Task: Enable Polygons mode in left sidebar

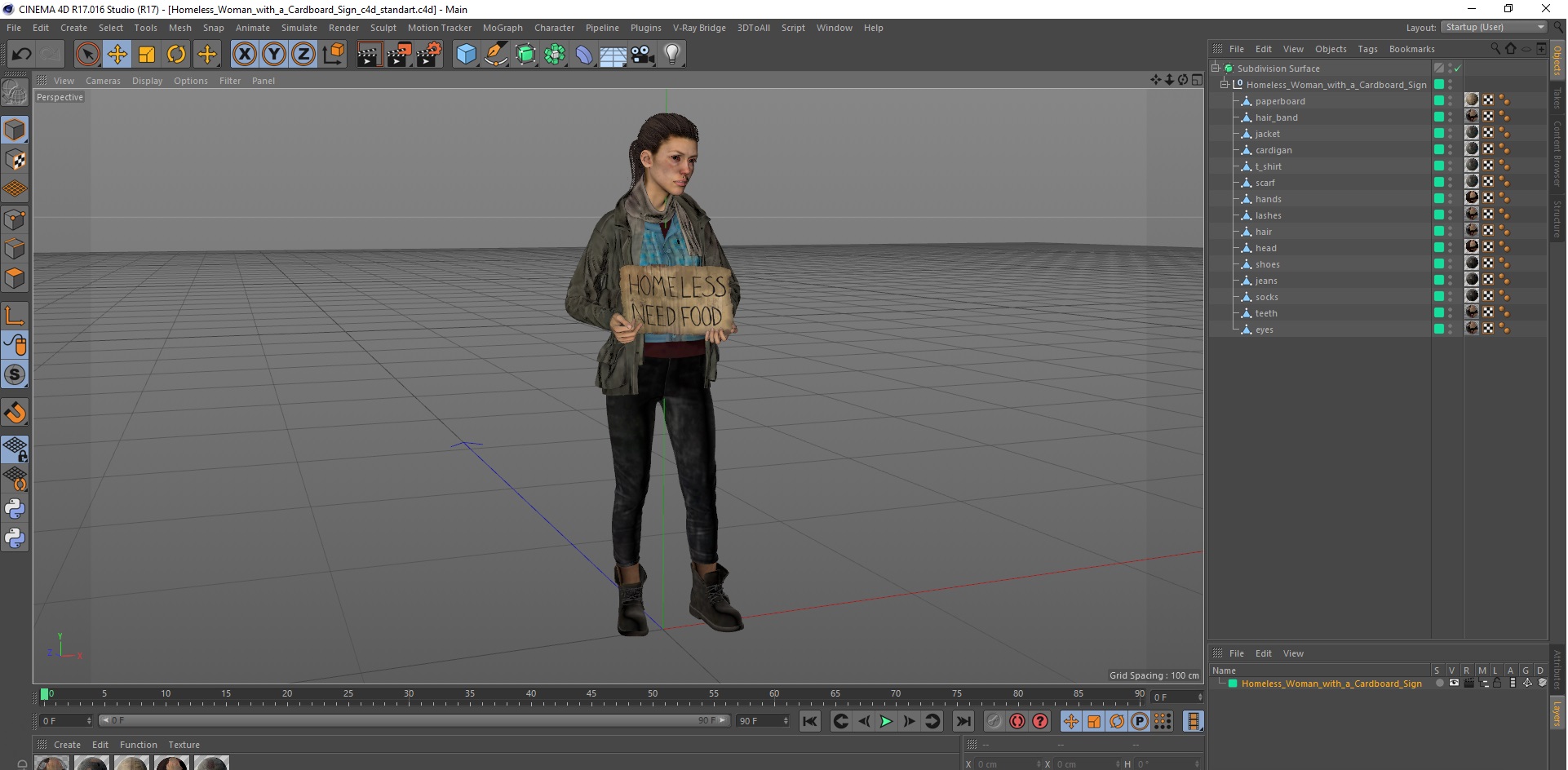Action: tap(15, 278)
